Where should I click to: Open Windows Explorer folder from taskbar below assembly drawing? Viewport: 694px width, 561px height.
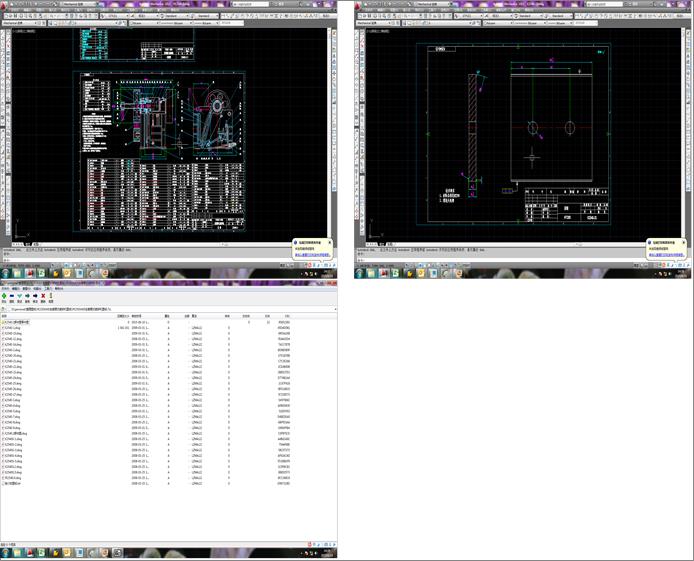click(17, 273)
